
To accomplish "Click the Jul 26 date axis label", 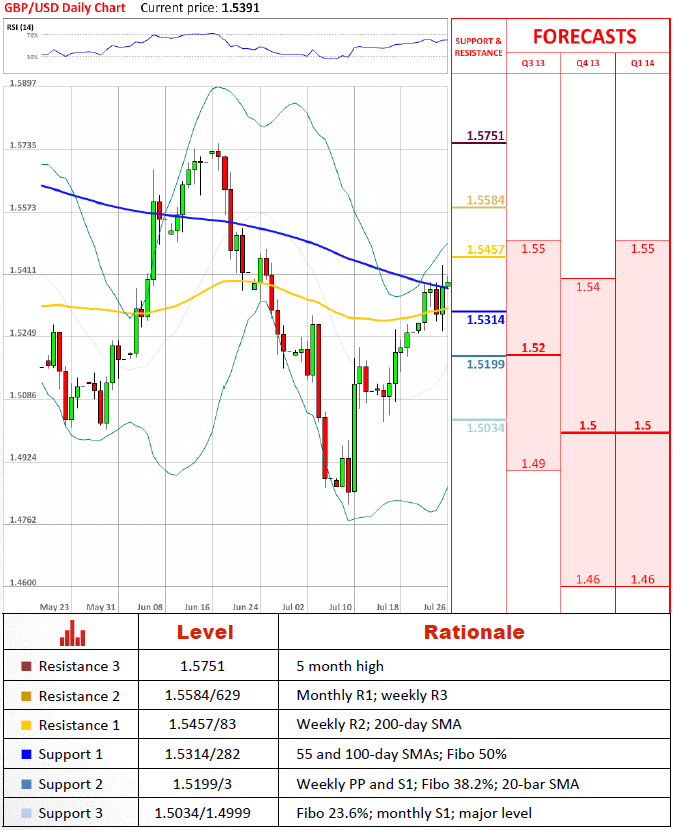I will (x=435, y=607).
